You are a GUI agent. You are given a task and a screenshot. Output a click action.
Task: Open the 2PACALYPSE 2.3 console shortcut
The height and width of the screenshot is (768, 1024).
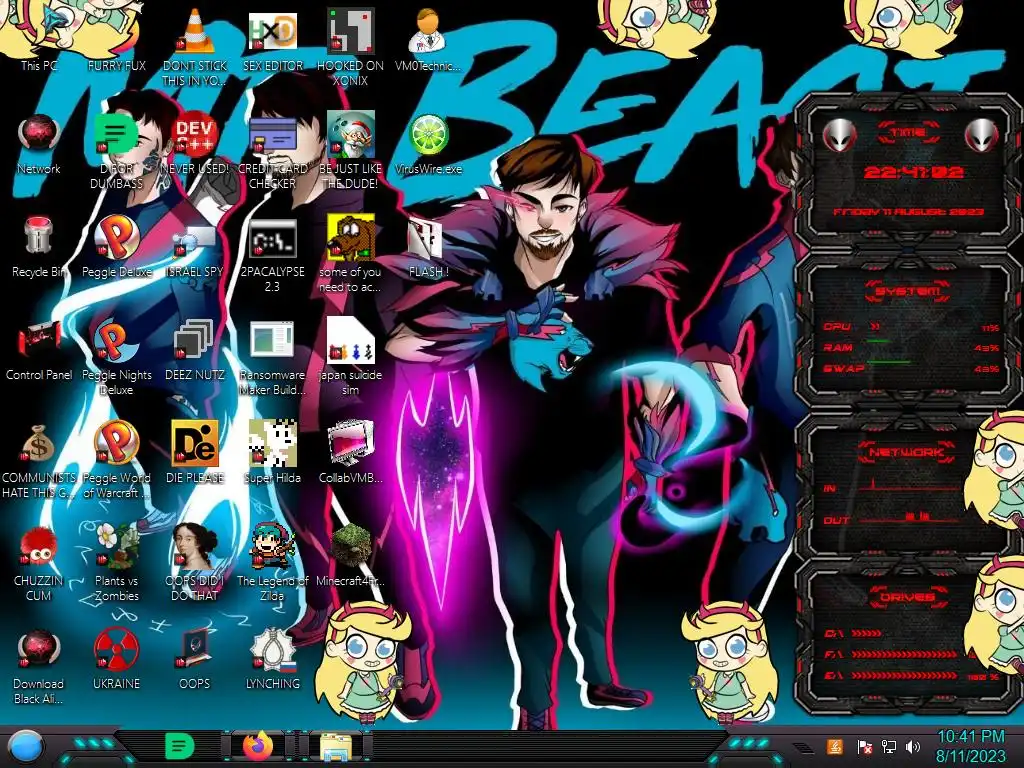click(273, 253)
